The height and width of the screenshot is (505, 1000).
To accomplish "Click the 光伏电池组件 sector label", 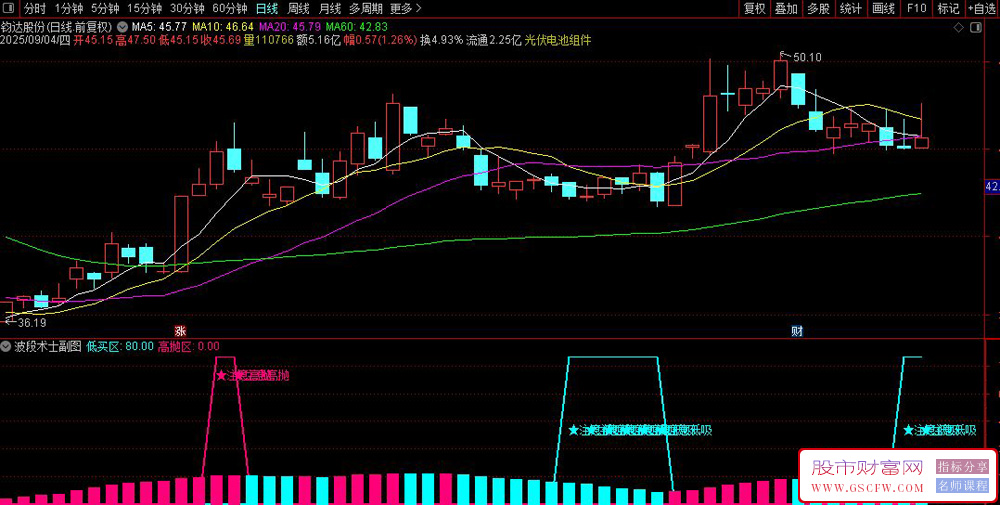I will click(557, 40).
